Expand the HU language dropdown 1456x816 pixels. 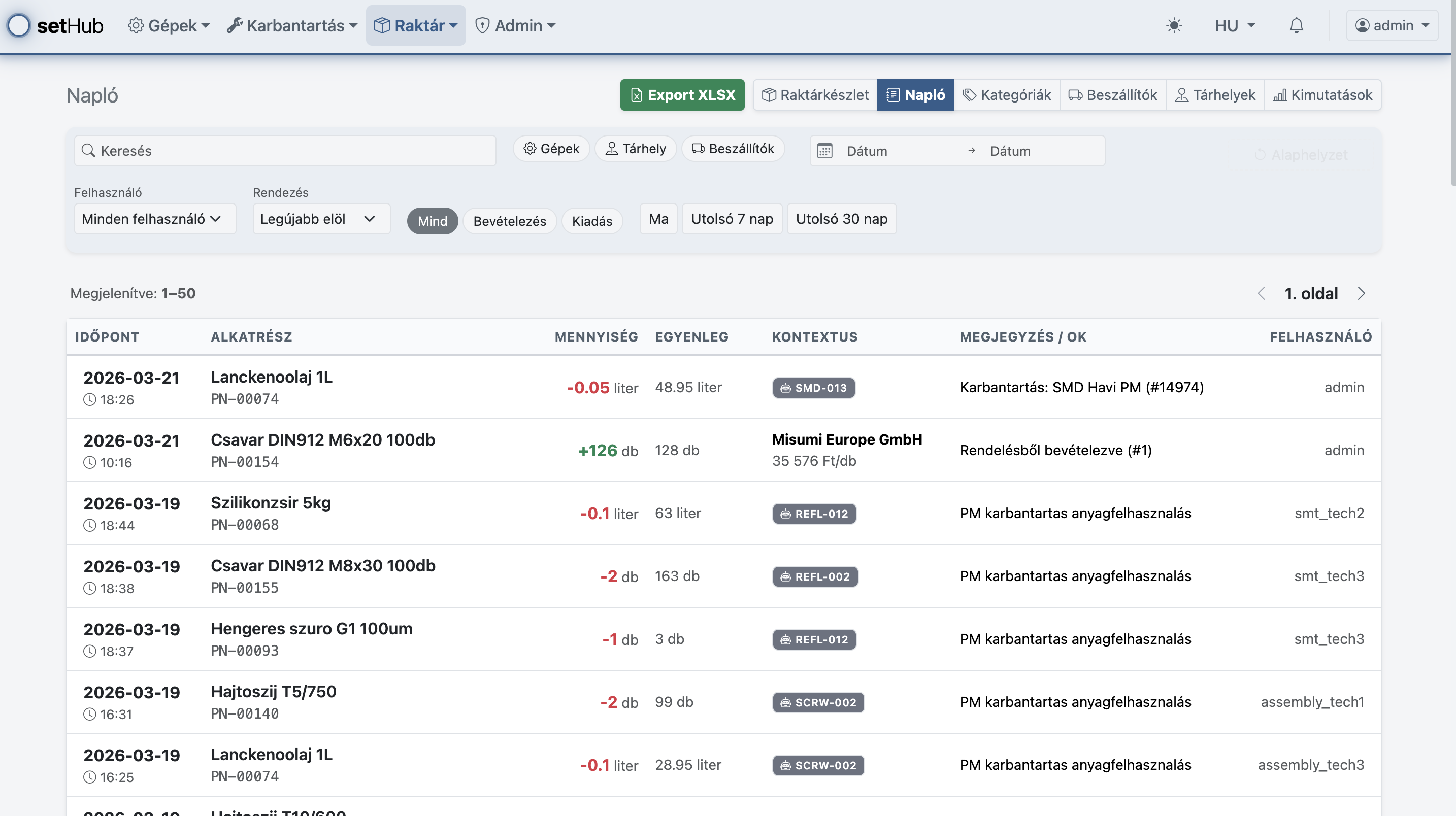pyautogui.click(x=1235, y=26)
